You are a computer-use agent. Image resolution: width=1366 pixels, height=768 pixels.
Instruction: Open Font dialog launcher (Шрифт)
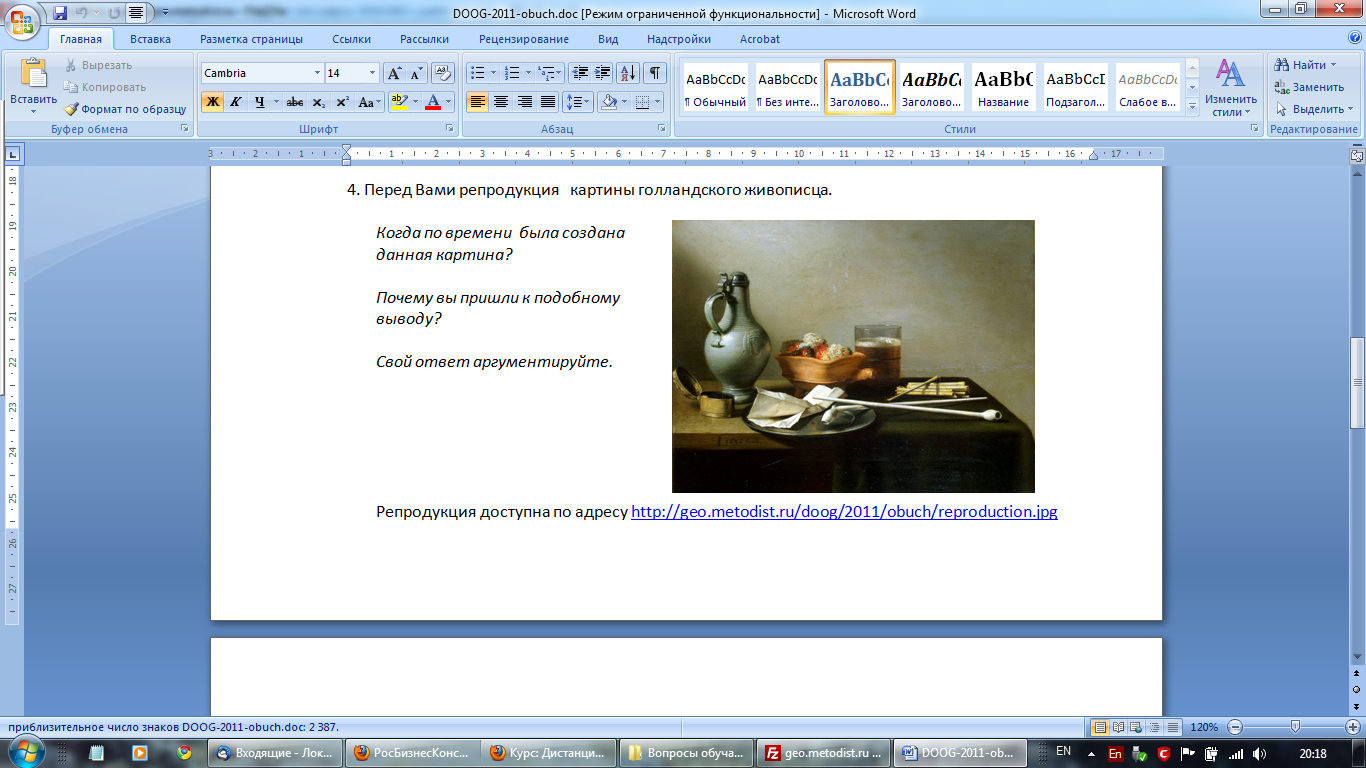tap(450, 129)
